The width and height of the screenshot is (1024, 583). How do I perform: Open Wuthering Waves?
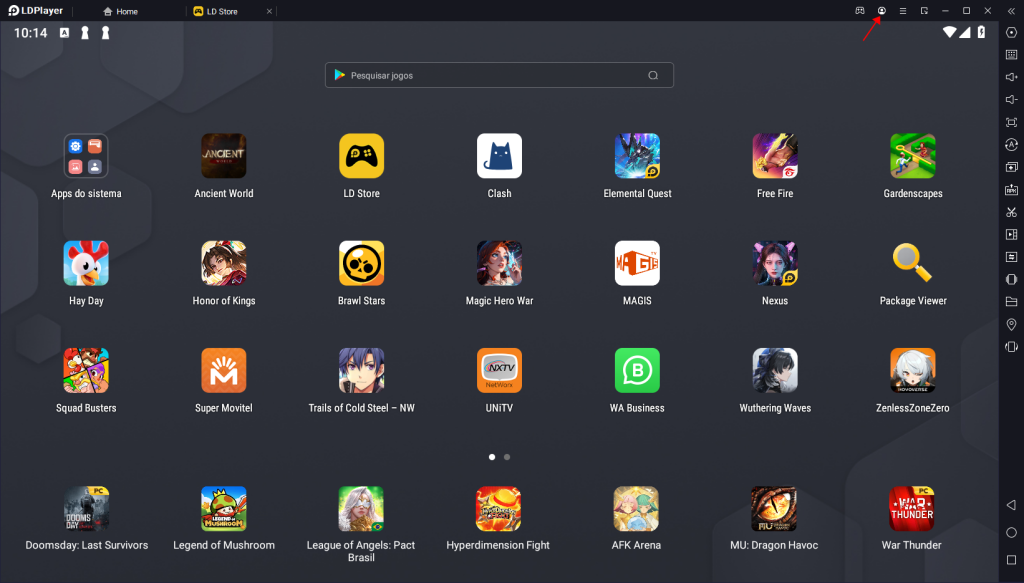775,370
